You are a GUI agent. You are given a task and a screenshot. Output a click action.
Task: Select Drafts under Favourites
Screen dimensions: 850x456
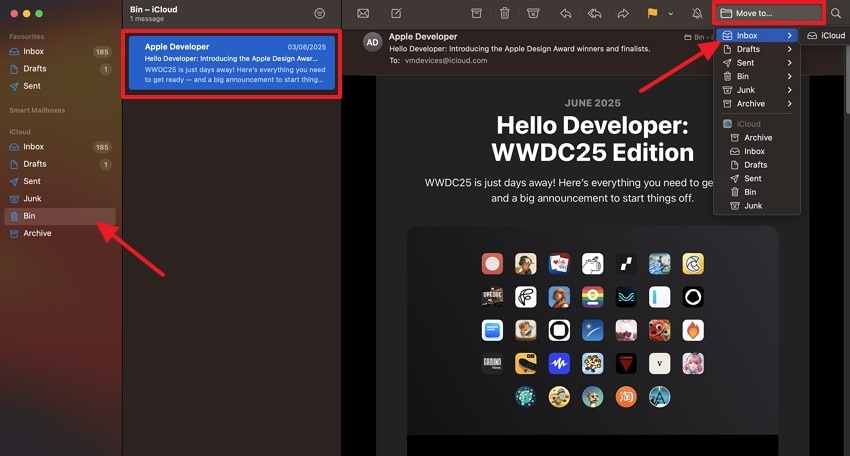[x=60, y=69]
